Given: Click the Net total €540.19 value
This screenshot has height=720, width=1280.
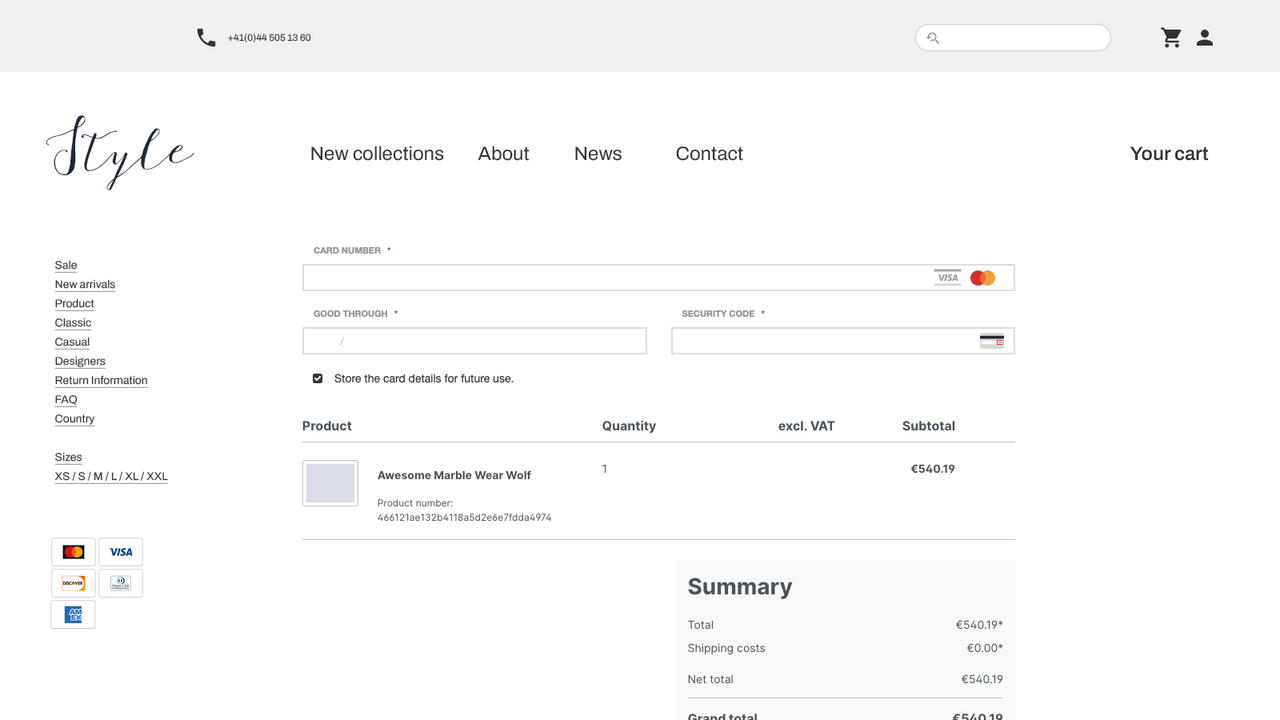Looking at the screenshot, I should click(982, 679).
